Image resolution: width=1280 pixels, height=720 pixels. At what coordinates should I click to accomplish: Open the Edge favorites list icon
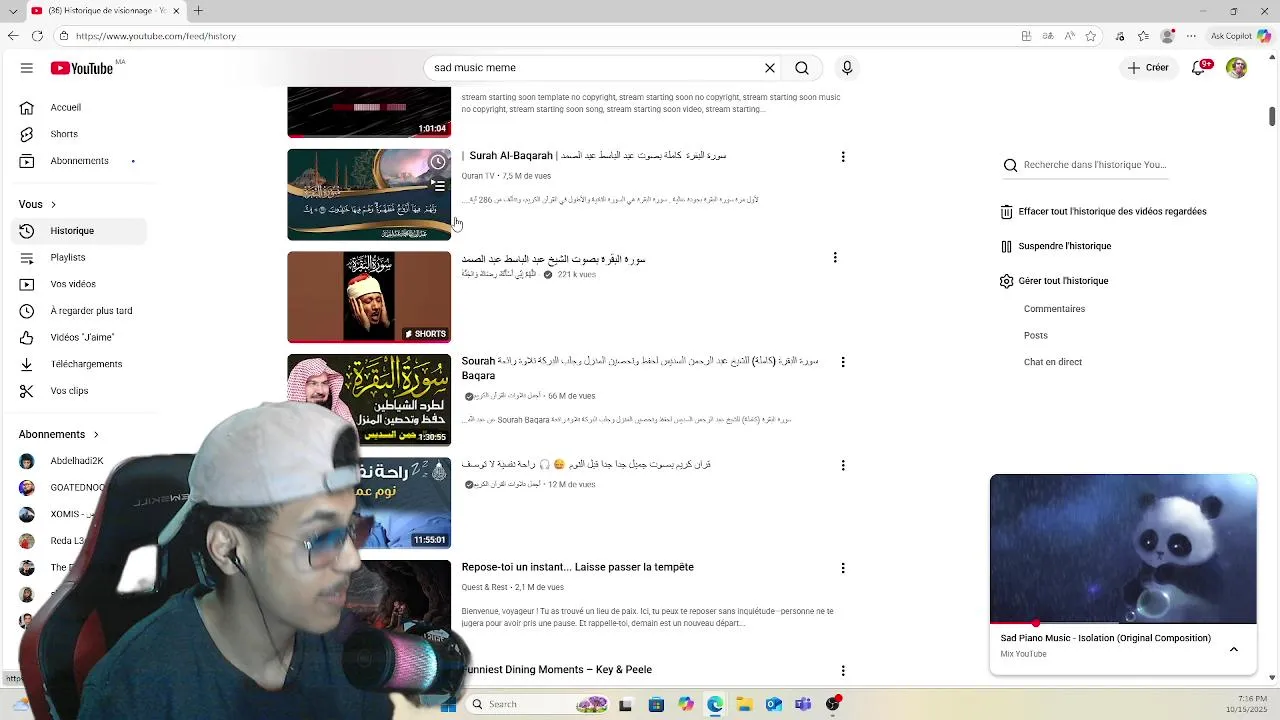[1143, 36]
